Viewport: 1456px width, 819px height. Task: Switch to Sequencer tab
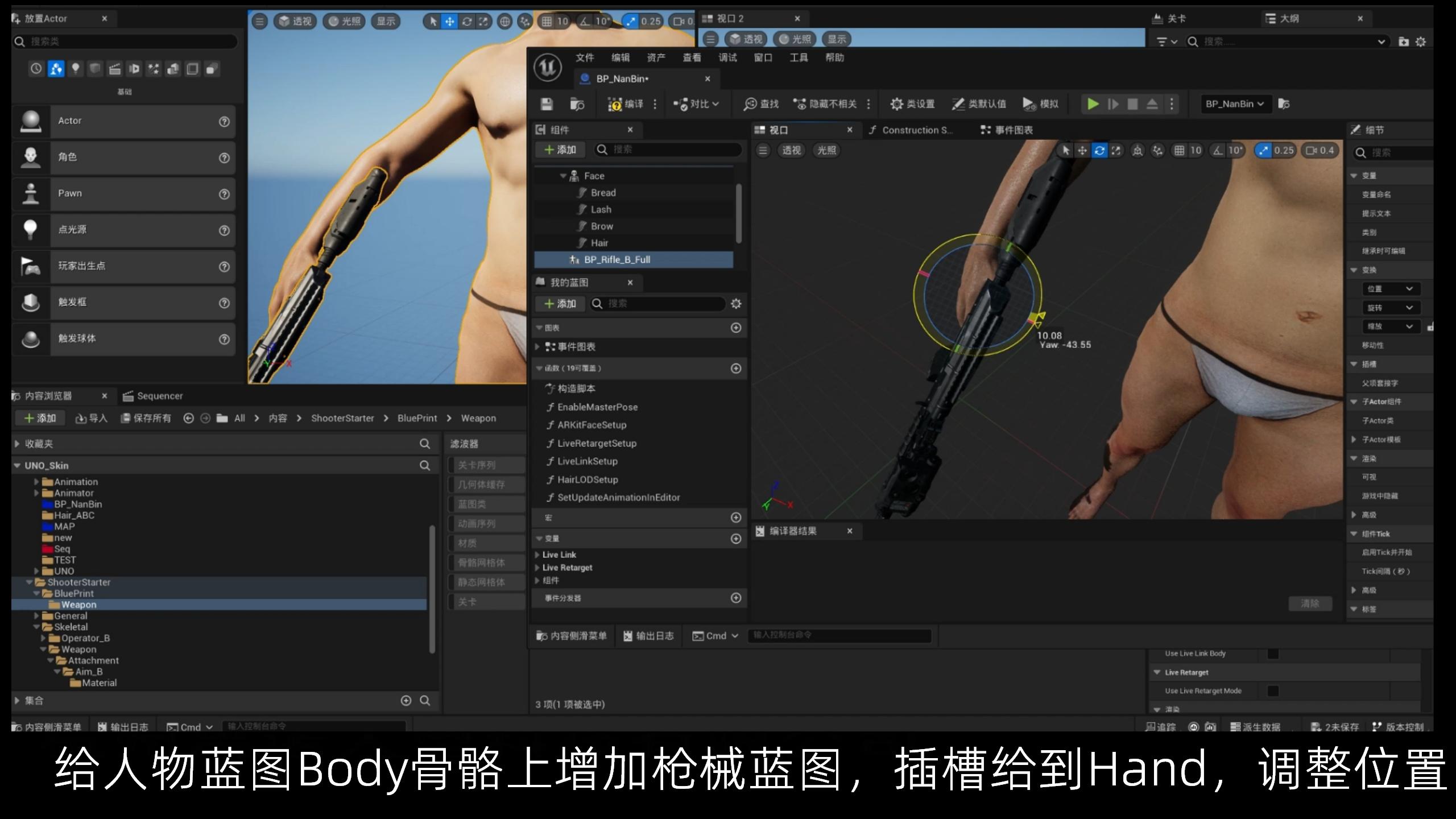(152, 396)
